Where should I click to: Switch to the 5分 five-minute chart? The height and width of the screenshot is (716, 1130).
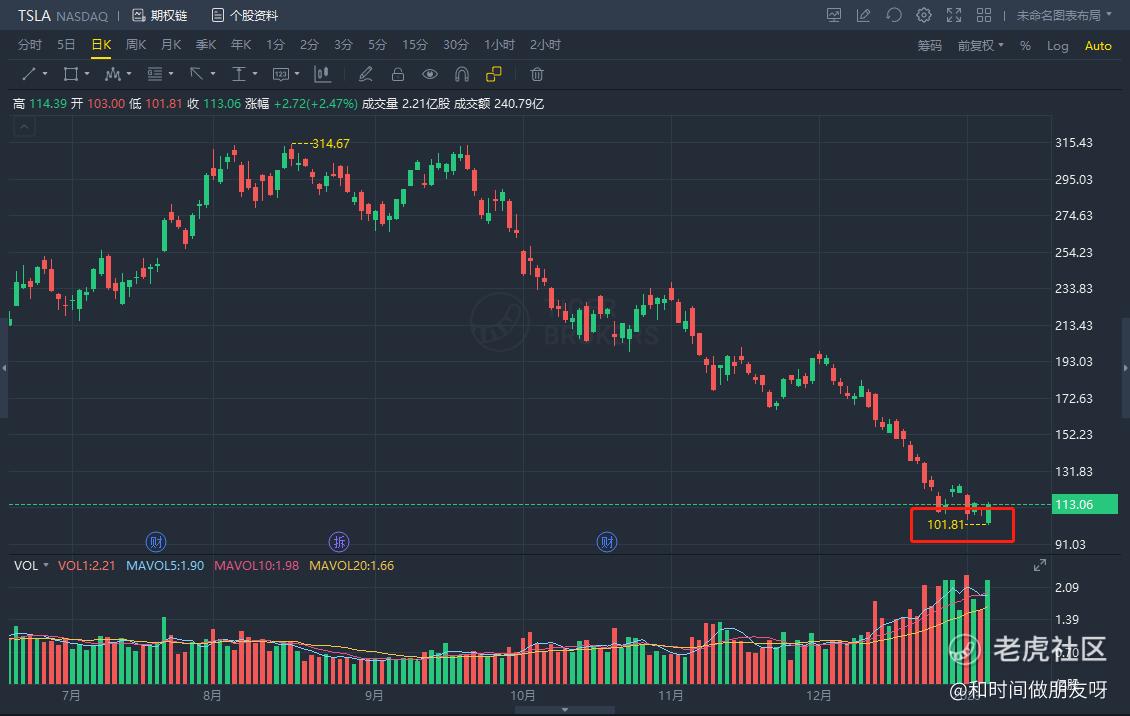tap(378, 45)
